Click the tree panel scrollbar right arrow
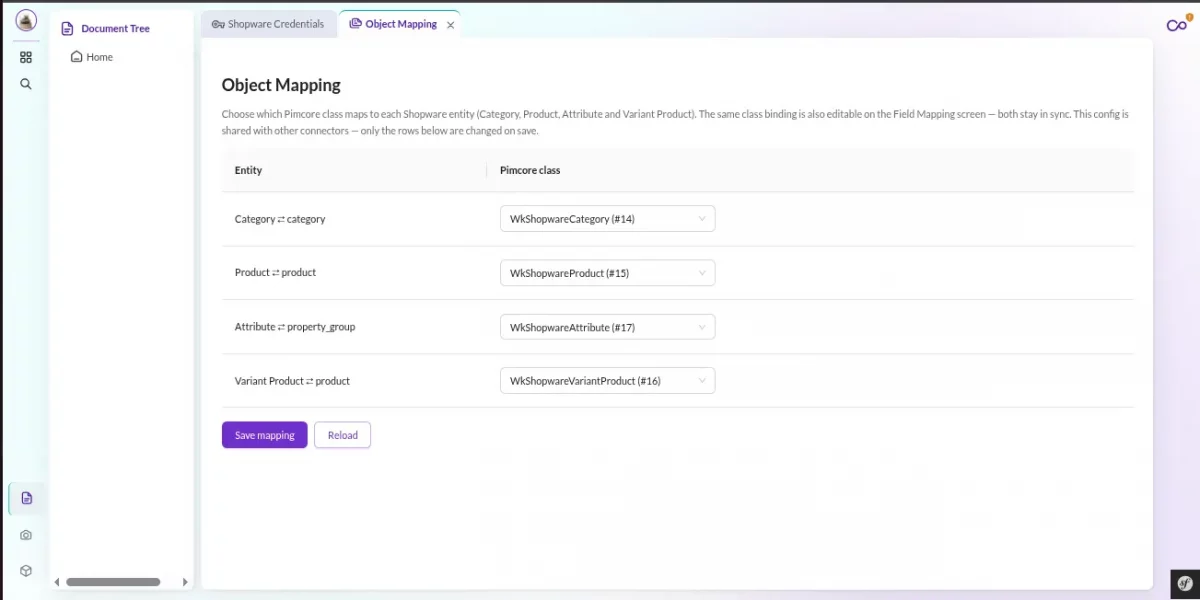Image resolution: width=1200 pixels, height=600 pixels. point(185,582)
